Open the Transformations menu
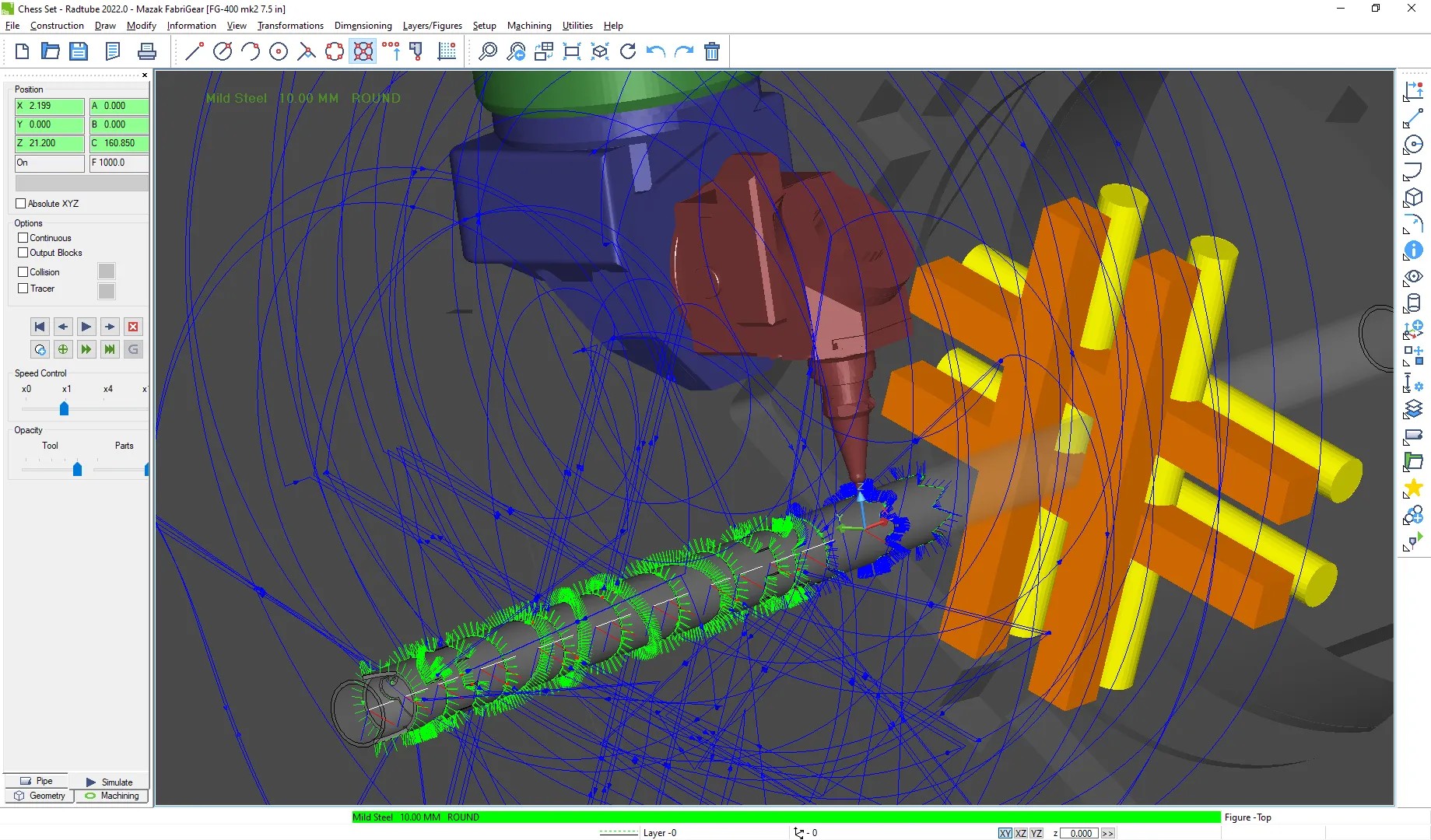The height and width of the screenshot is (840, 1431). [x=290, y=26]
